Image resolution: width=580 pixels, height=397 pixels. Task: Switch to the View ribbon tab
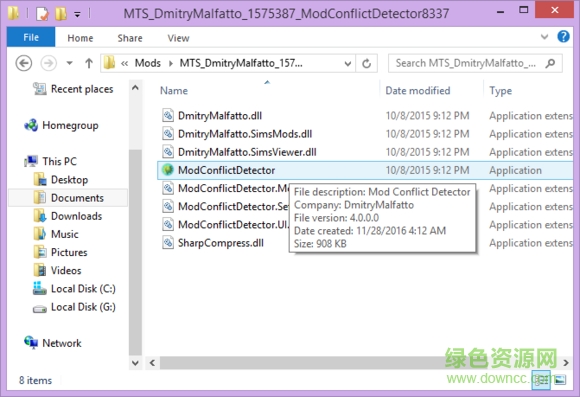[x=178, y=38]
